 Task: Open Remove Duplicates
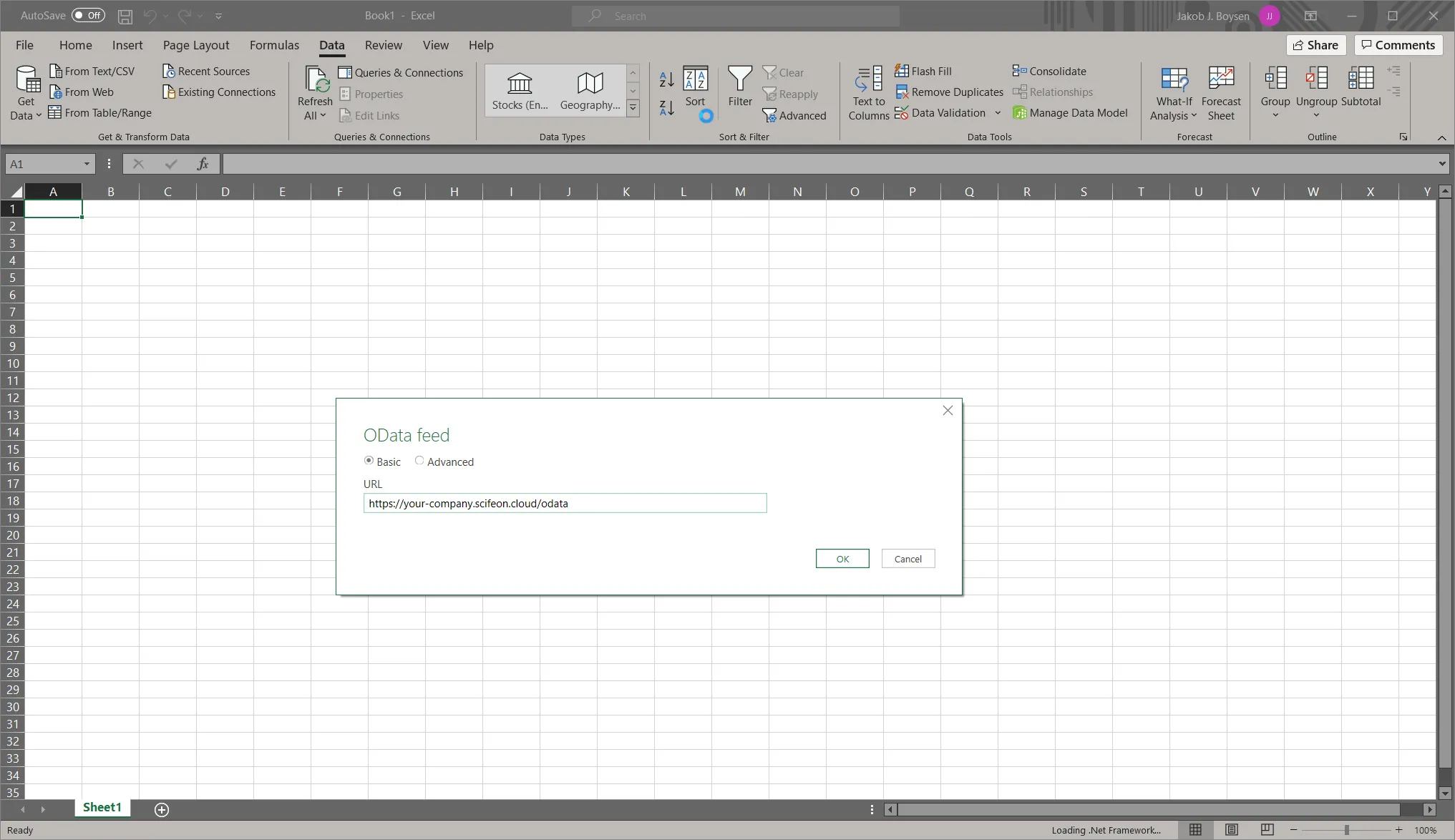tap(950, 92)
